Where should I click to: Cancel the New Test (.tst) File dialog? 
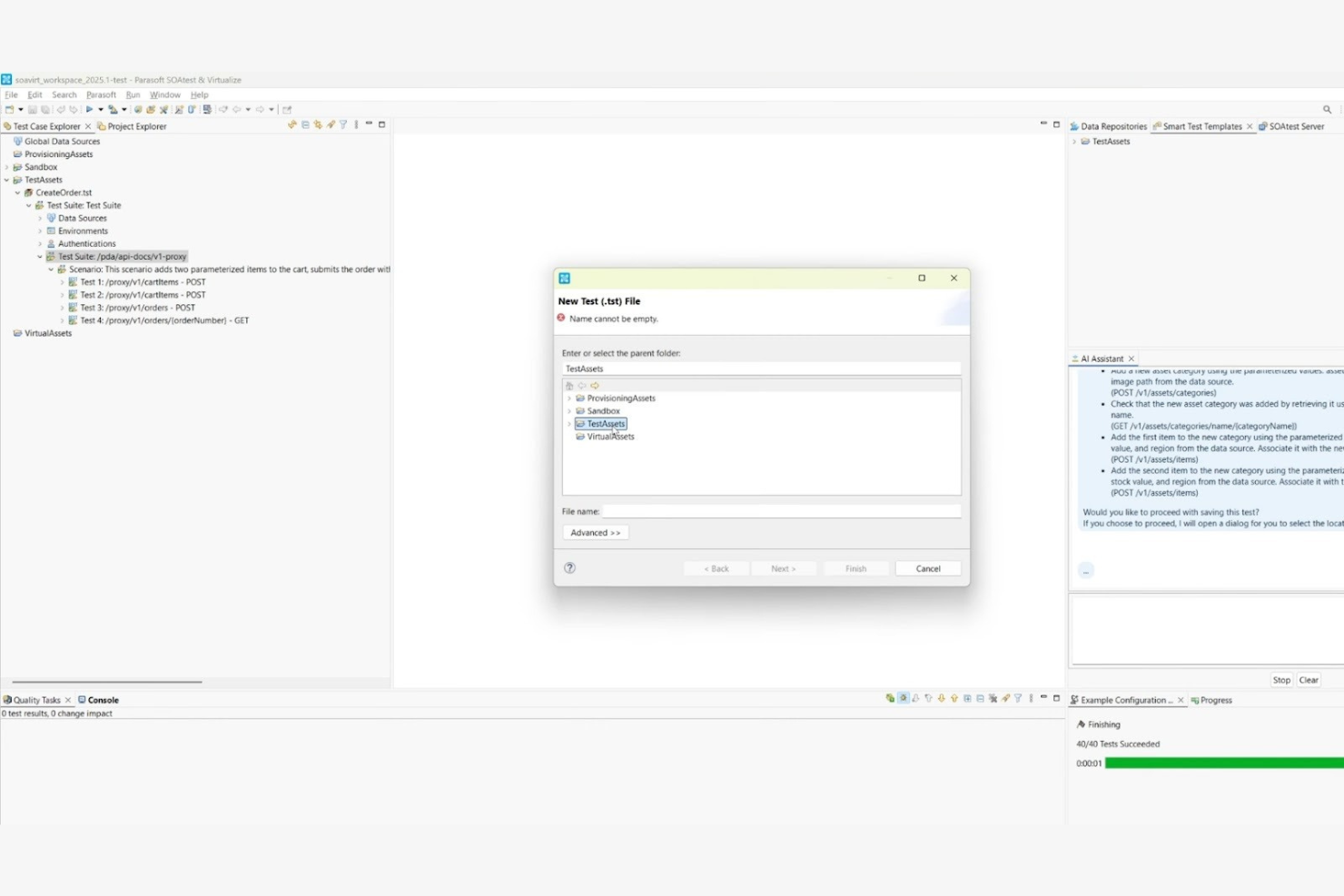pos(927,567)
